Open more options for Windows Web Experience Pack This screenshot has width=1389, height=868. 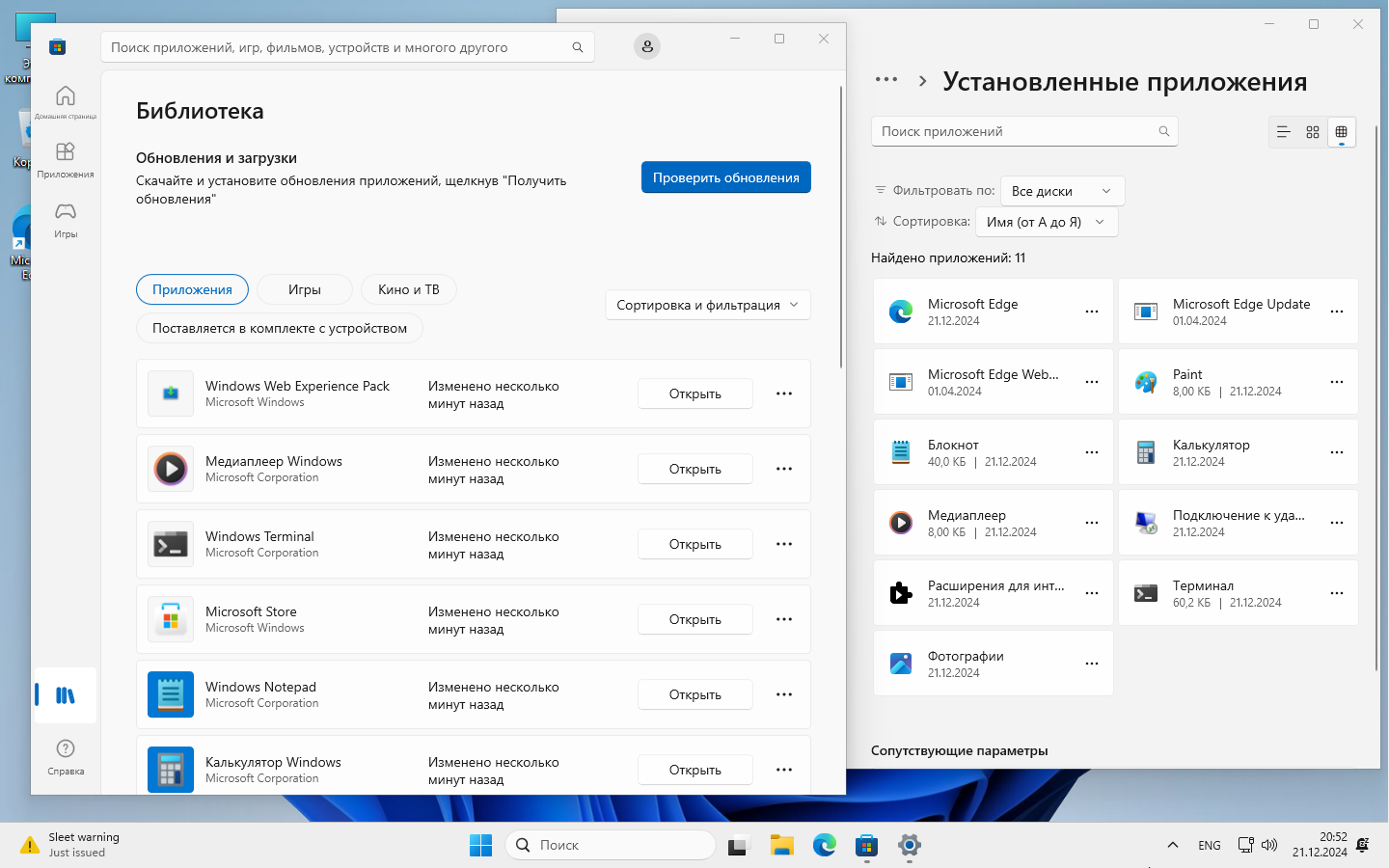(x=784, y=393)
